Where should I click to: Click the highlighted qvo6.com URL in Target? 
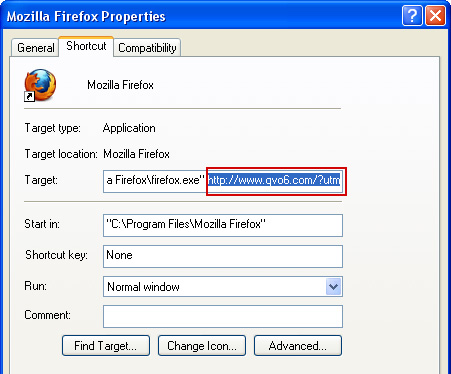[274, 180]
